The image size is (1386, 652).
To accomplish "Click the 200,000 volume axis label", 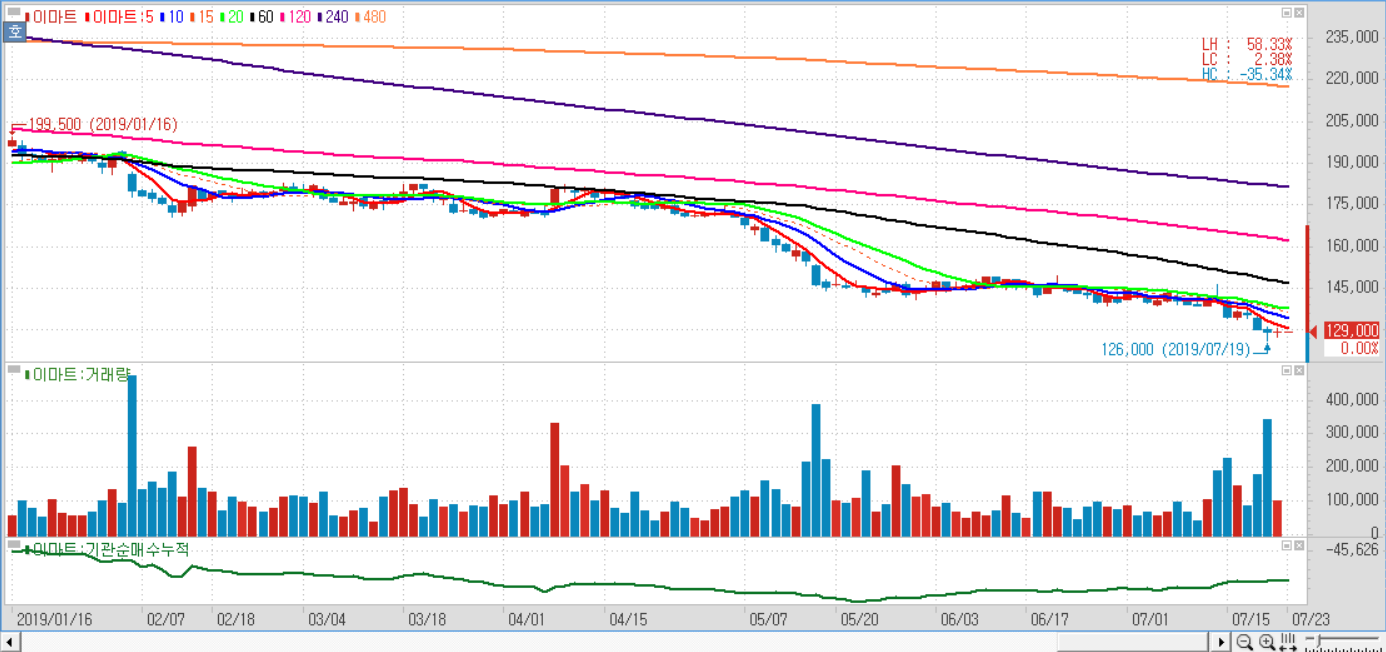I will coord(1350,466).
